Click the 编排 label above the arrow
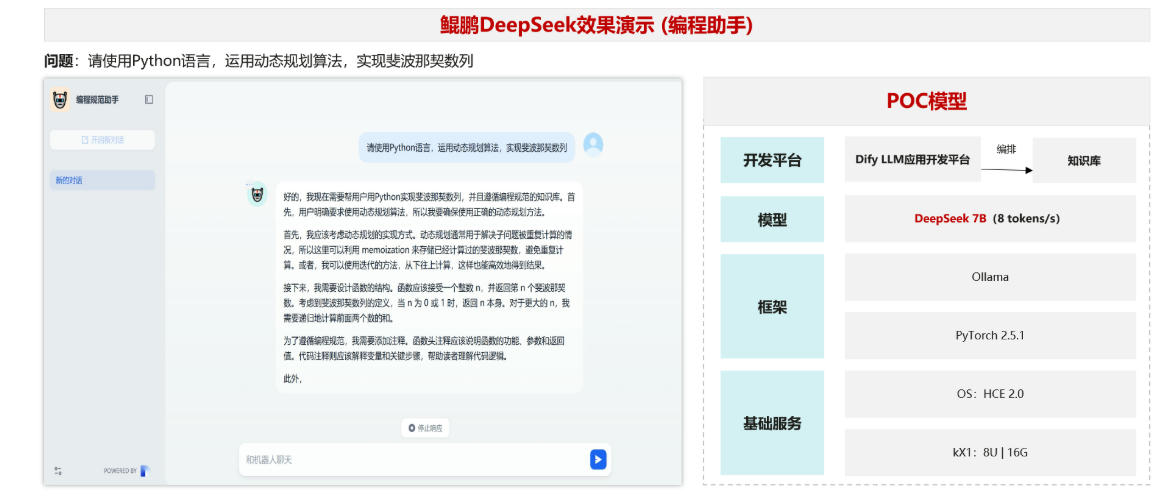 1006,149
